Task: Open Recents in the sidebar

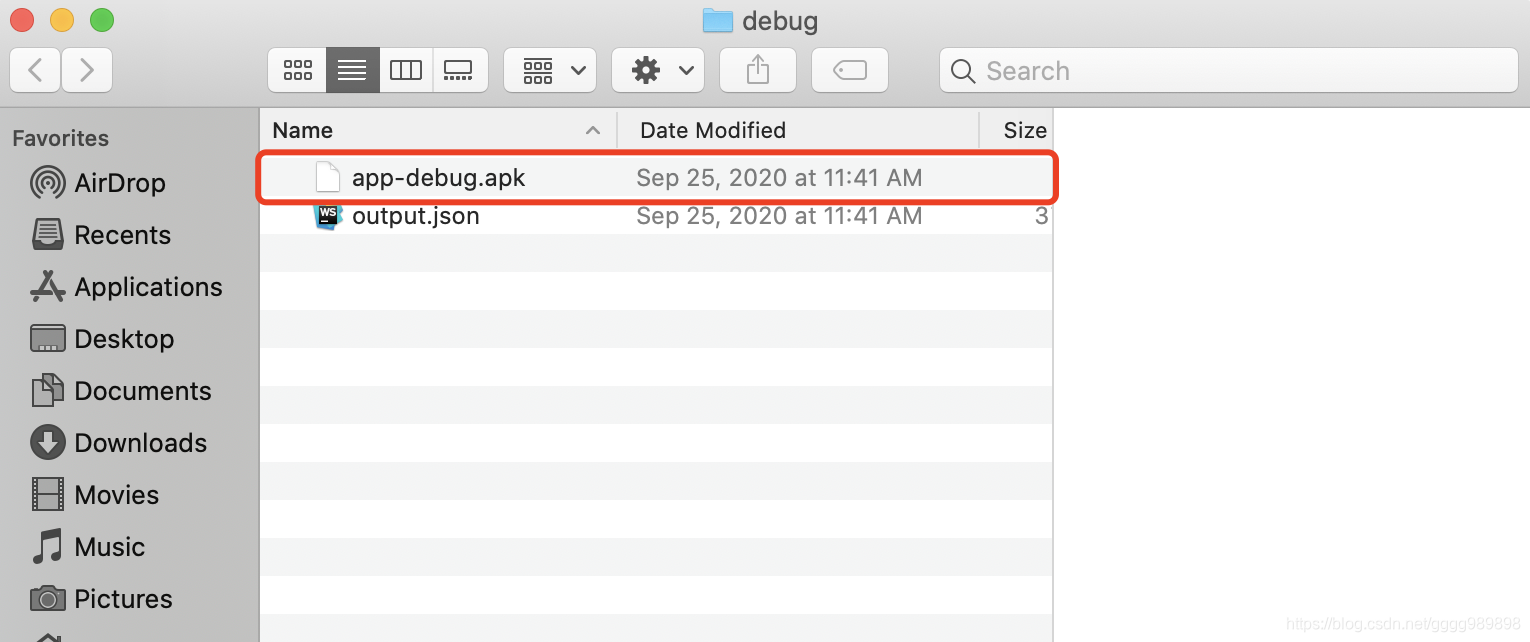Action: [101, 235]
